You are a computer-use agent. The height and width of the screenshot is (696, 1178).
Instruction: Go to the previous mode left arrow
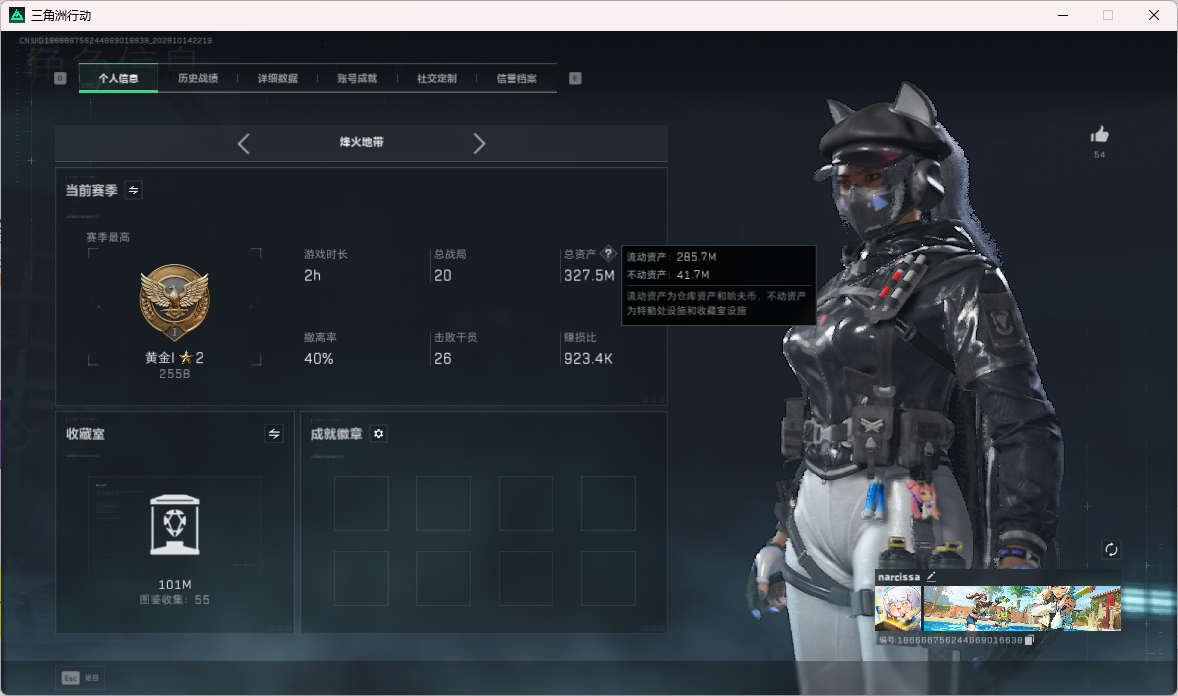click(x=243, y=144)
